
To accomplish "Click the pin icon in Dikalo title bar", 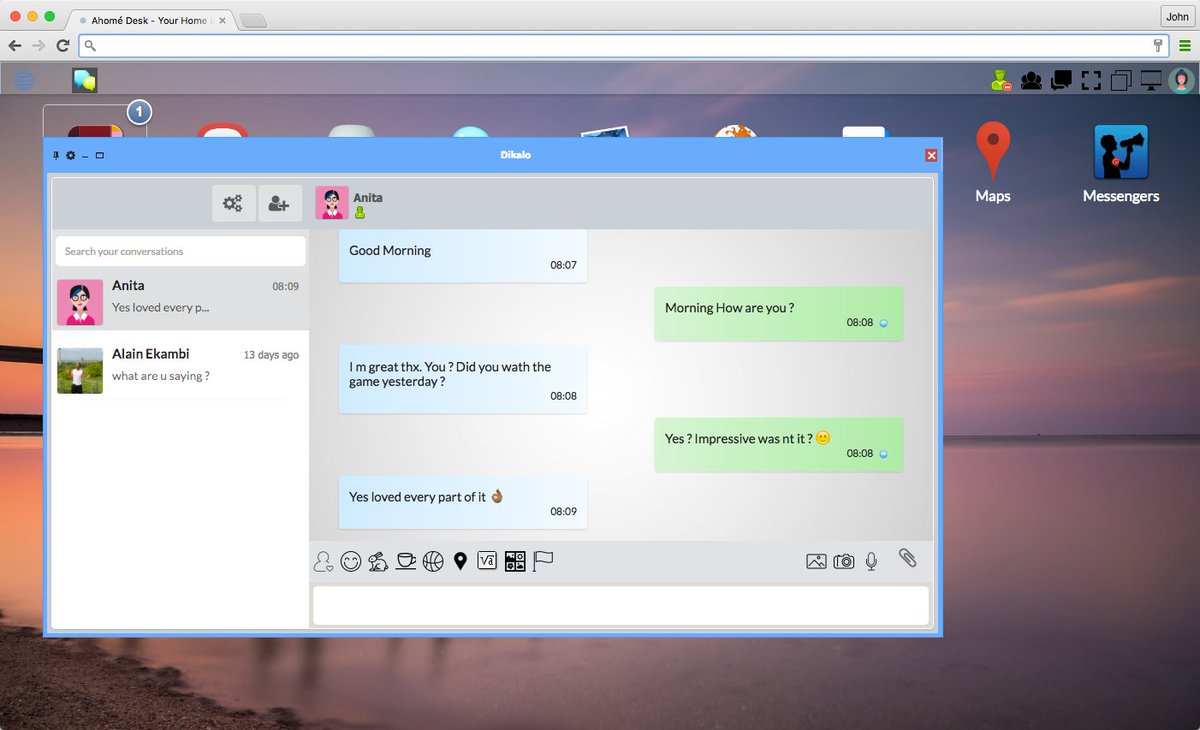I will [x=56, y=155].
